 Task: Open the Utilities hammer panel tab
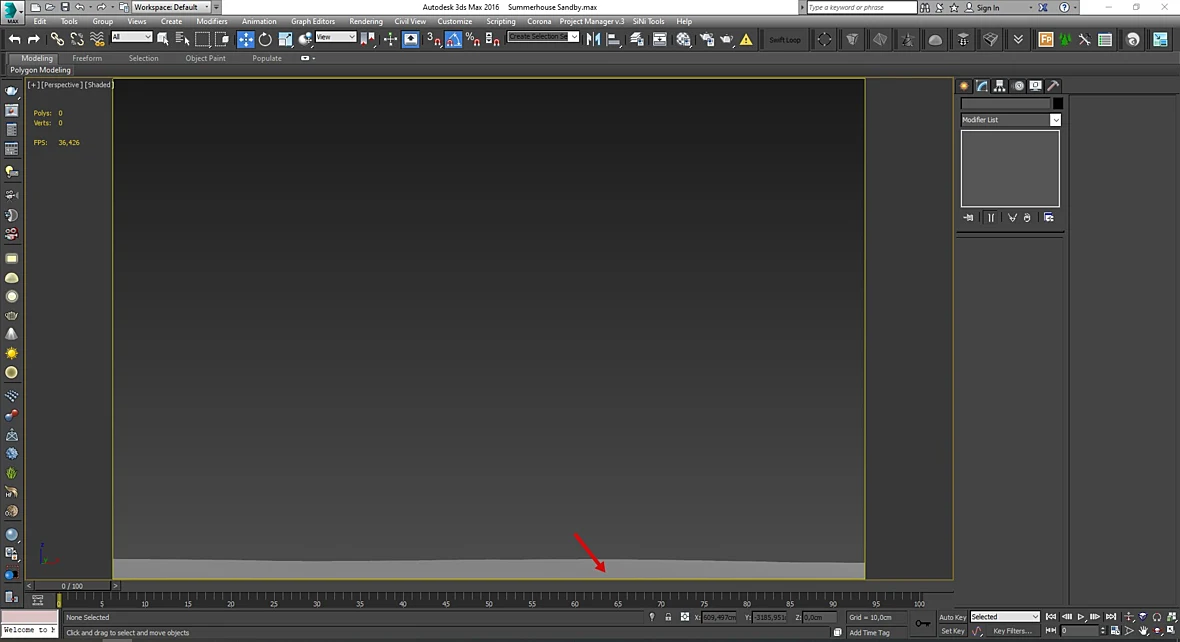1054,86
